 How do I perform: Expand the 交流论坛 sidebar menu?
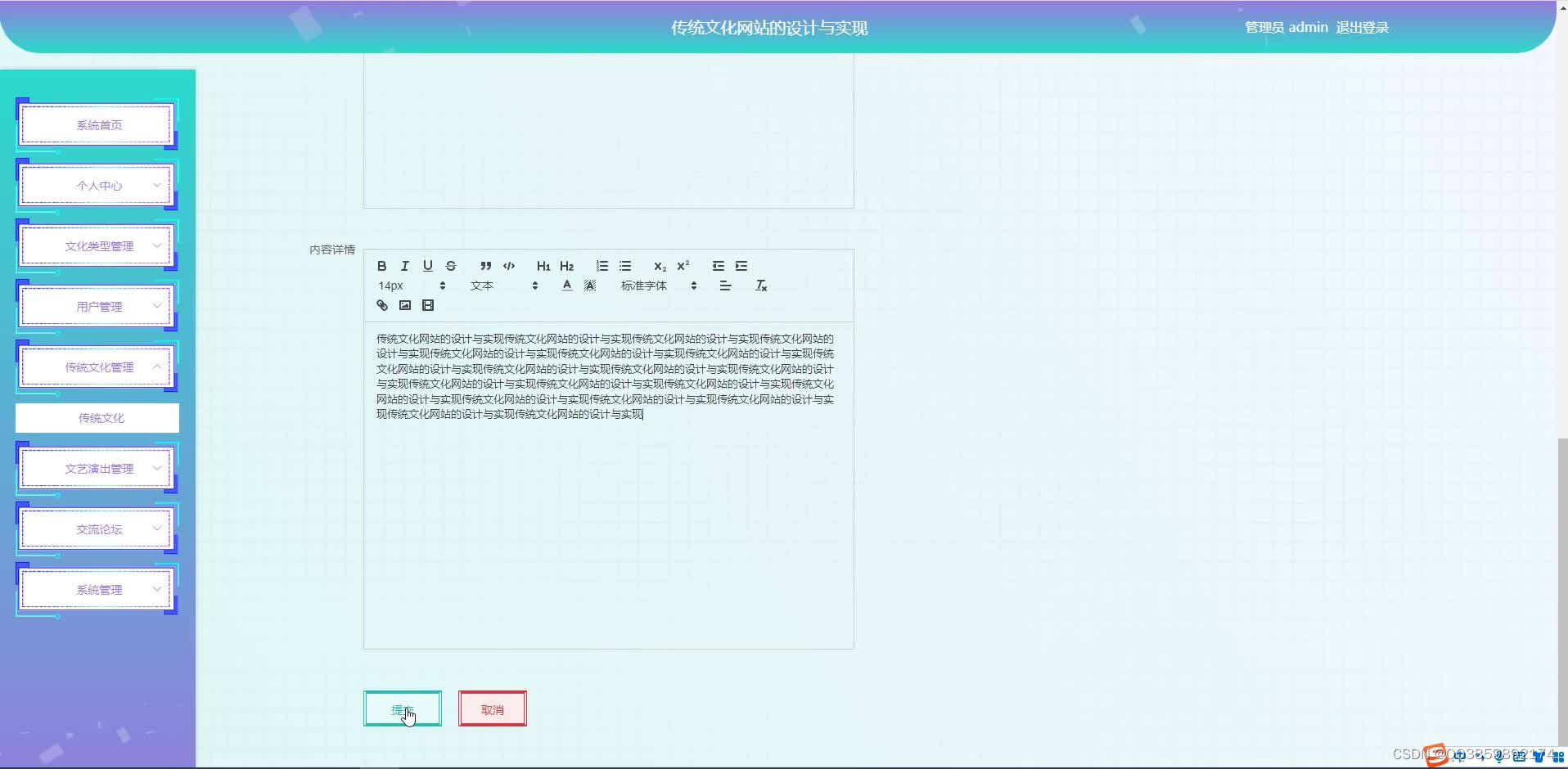[97, 529]
